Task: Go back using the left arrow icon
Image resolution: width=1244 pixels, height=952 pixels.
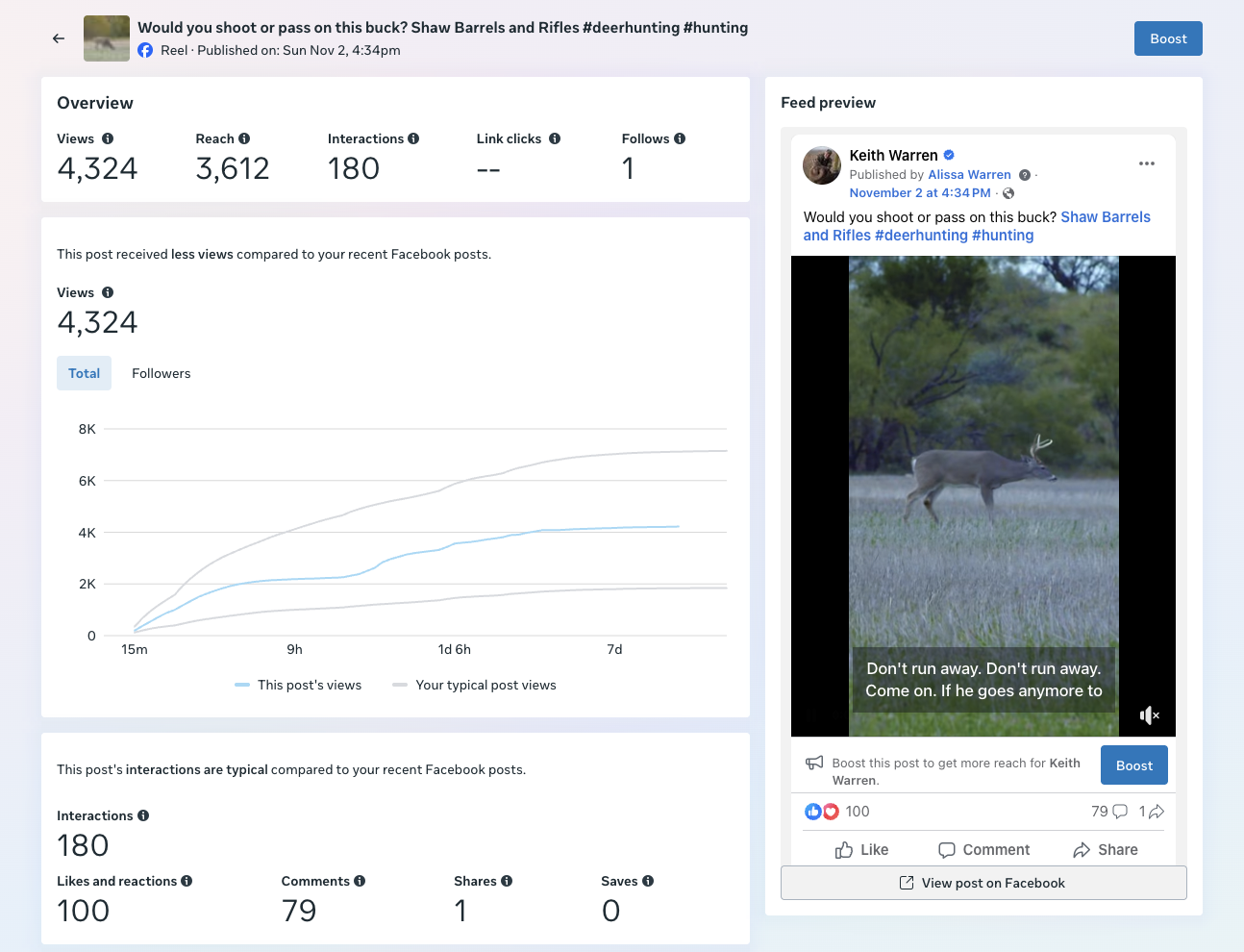Action: click(59, 38)
